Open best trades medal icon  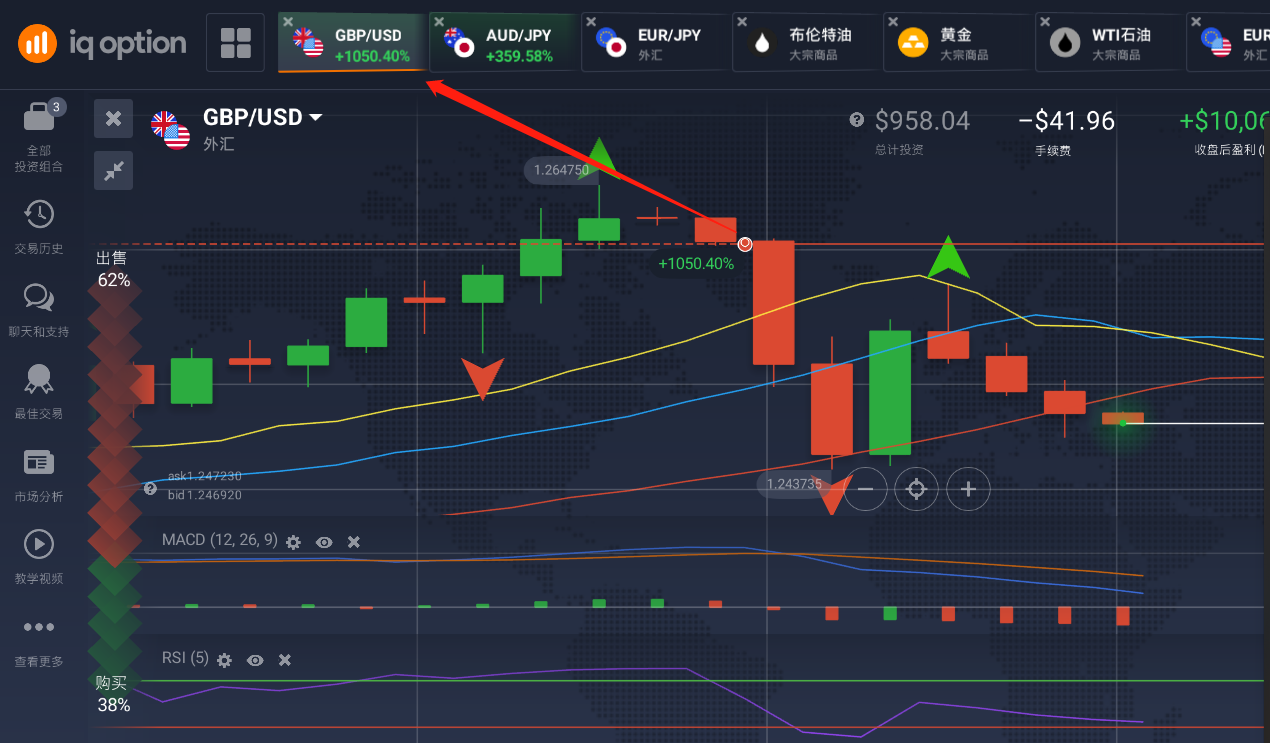coord(39,379)
